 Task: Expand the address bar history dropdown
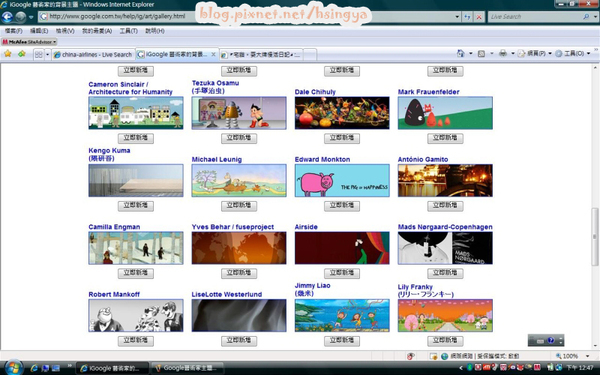pos(457,17)
